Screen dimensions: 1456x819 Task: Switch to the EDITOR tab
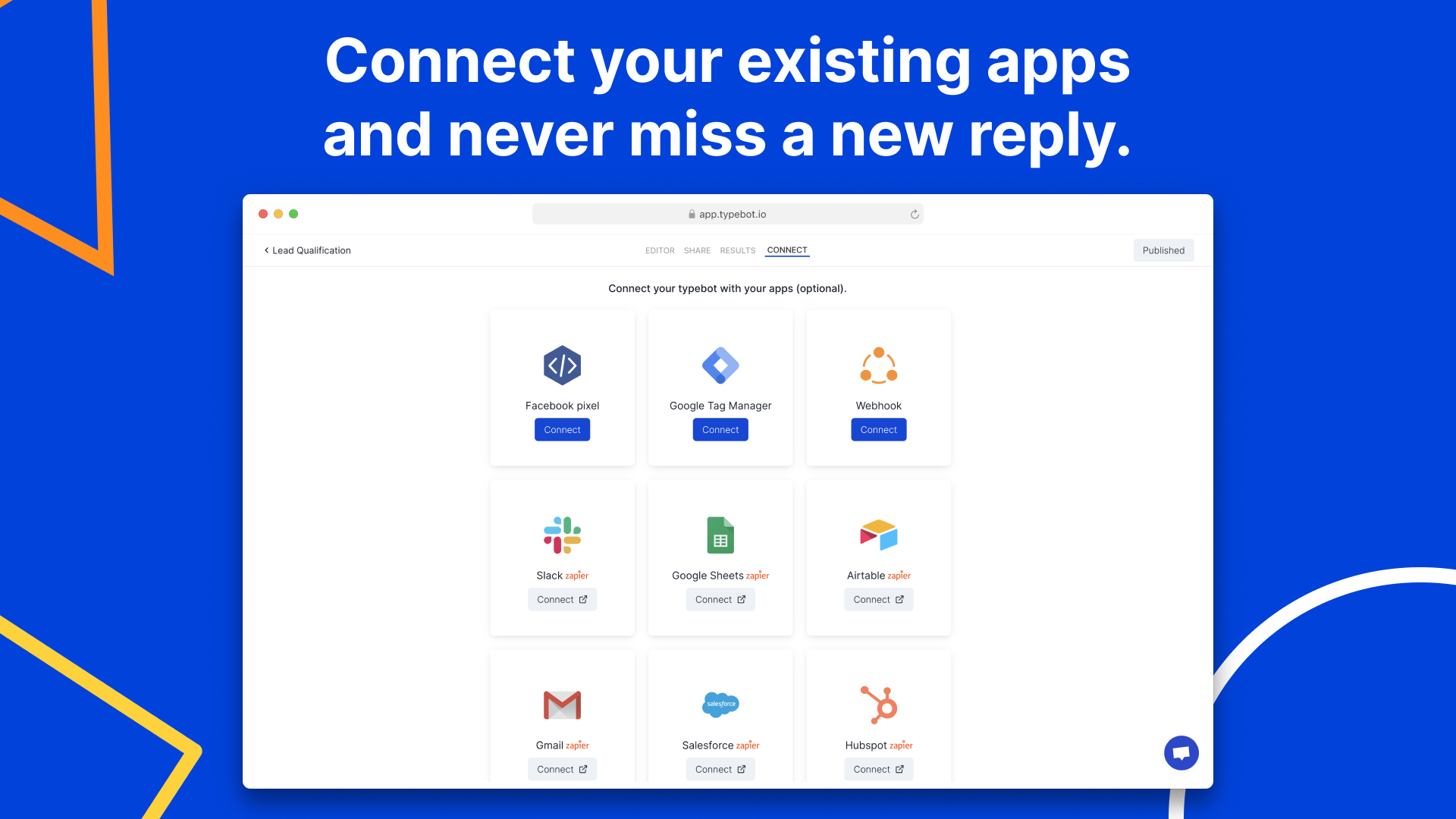[660, 250]
